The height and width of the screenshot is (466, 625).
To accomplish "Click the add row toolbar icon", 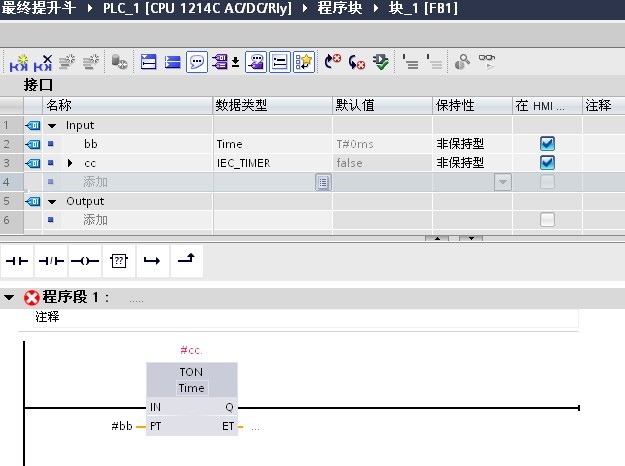I will tap(91, 62).
